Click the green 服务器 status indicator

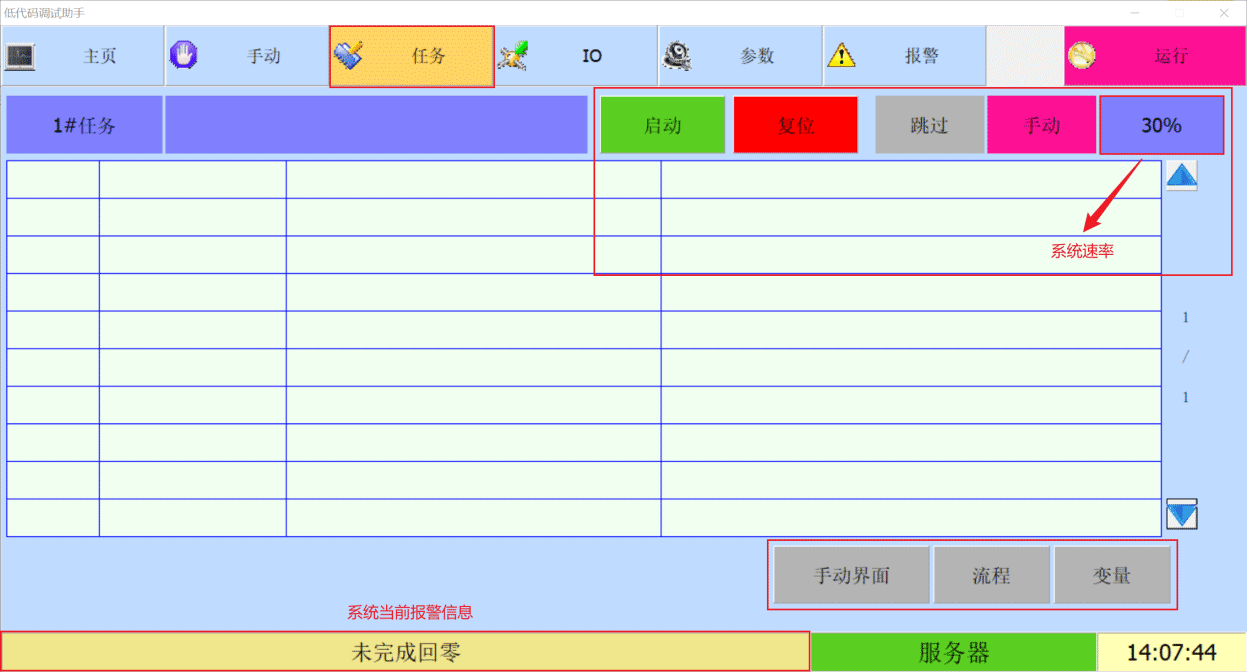(953, 653)
